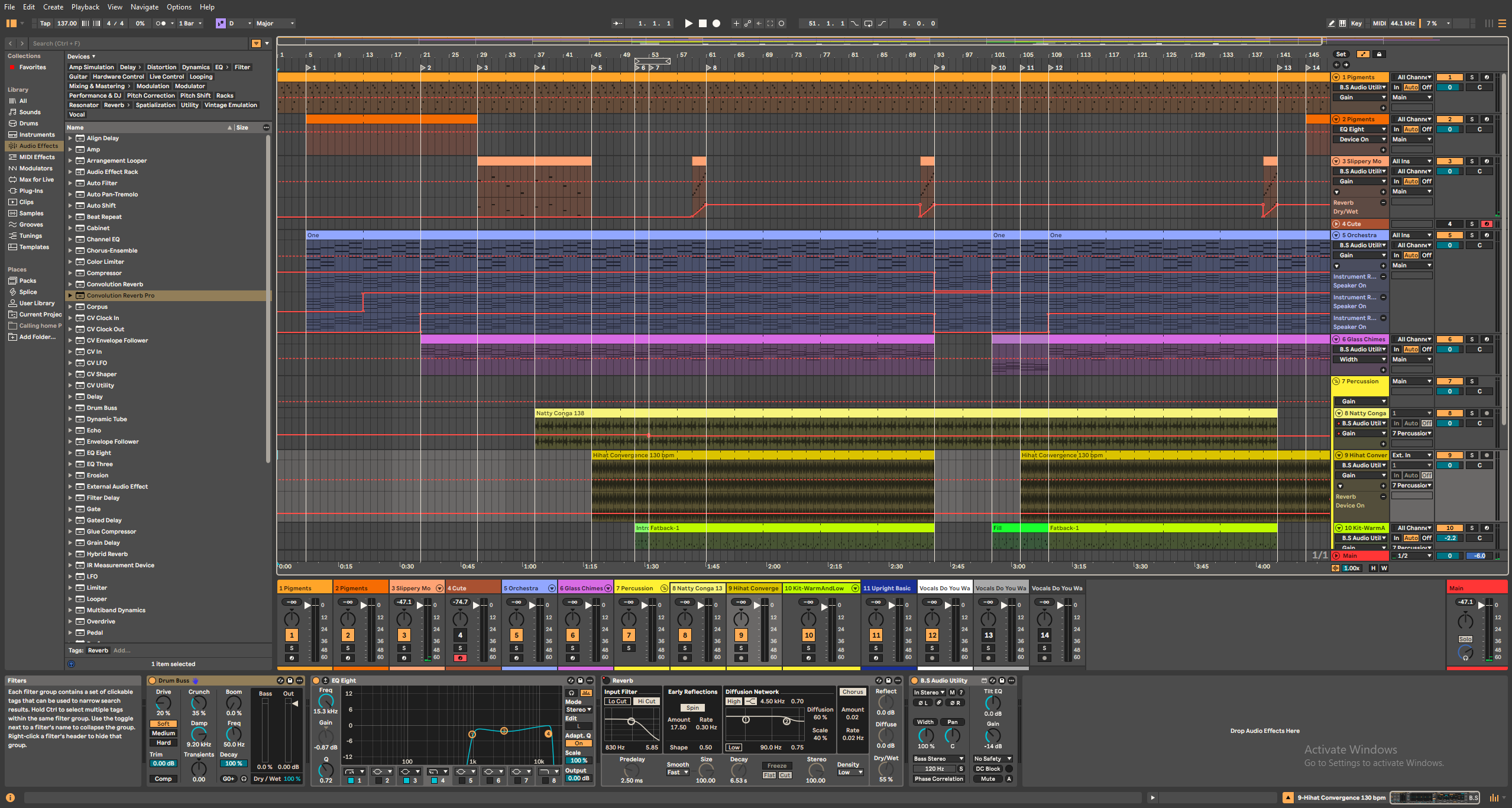Toggle track activator 3 in mixer
Screen dimensions: 1512x808
pyautogui.click(x=404, y=635)
